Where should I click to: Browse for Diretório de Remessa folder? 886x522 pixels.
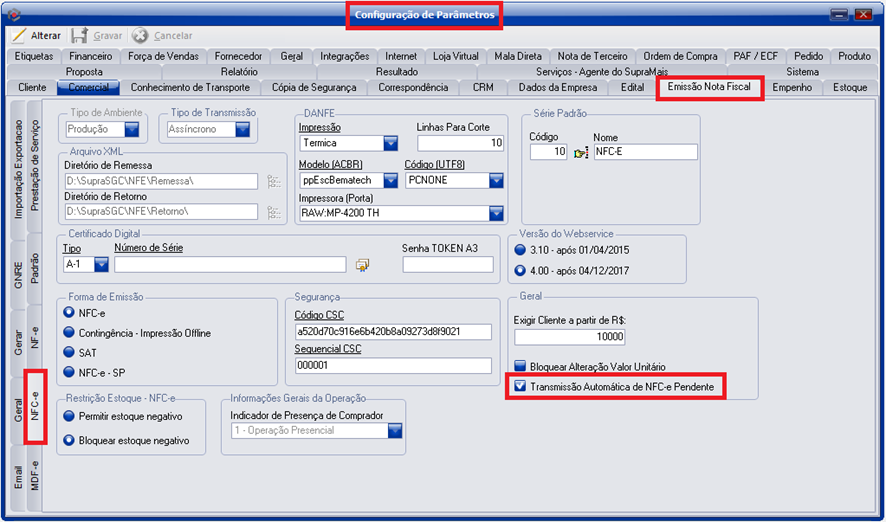click(x=275, y=181)
